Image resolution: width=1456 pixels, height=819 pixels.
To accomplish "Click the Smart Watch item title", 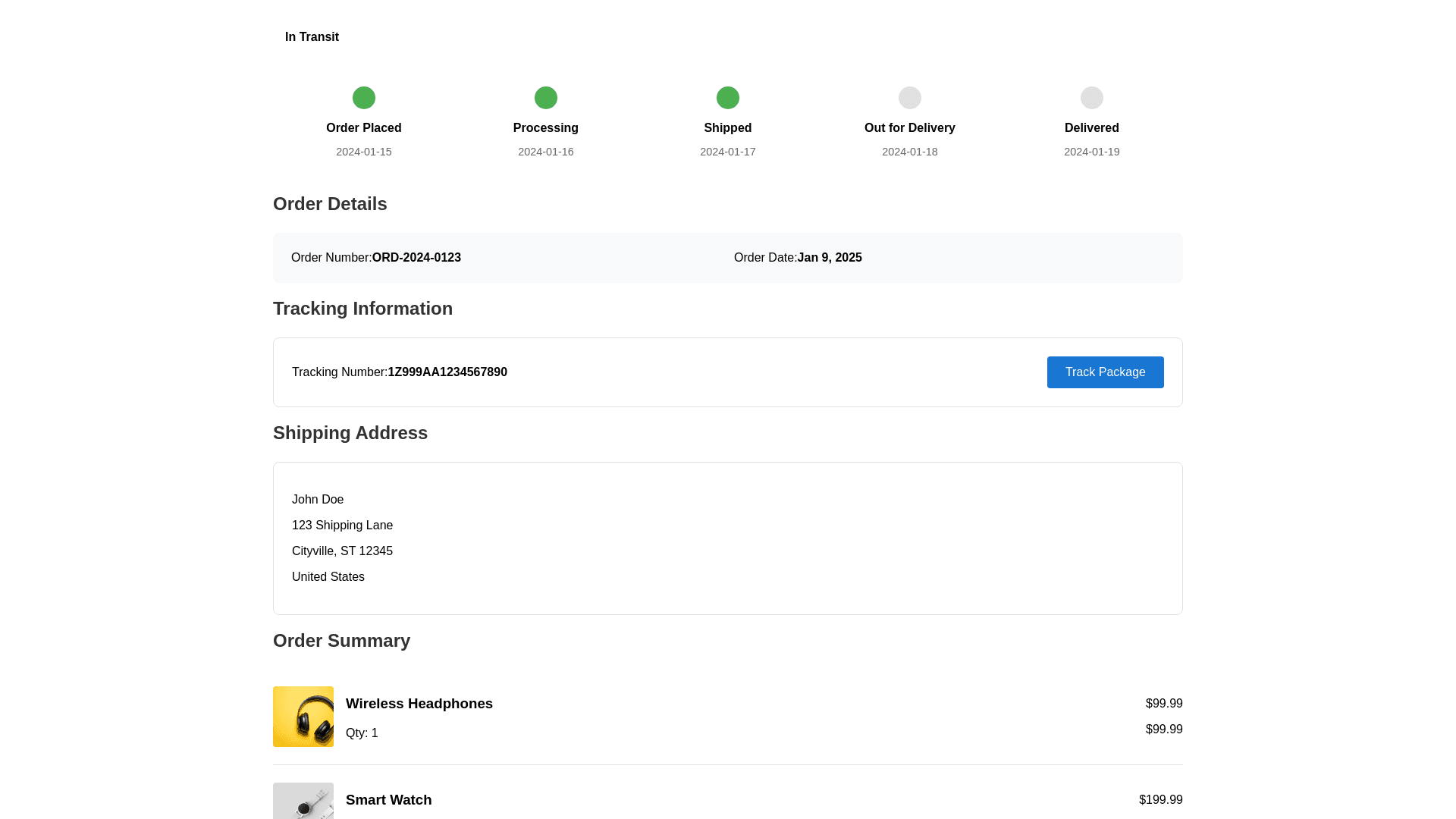I will point(388,800).
